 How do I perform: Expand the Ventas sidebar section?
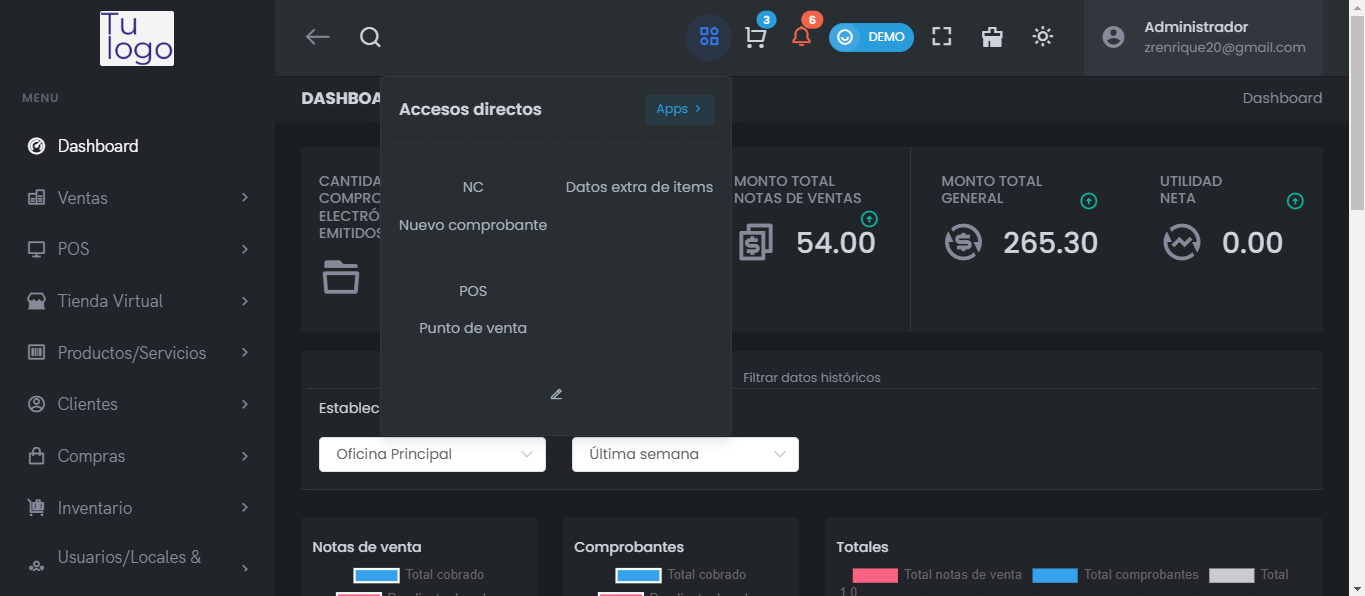(x=83, y=197)
